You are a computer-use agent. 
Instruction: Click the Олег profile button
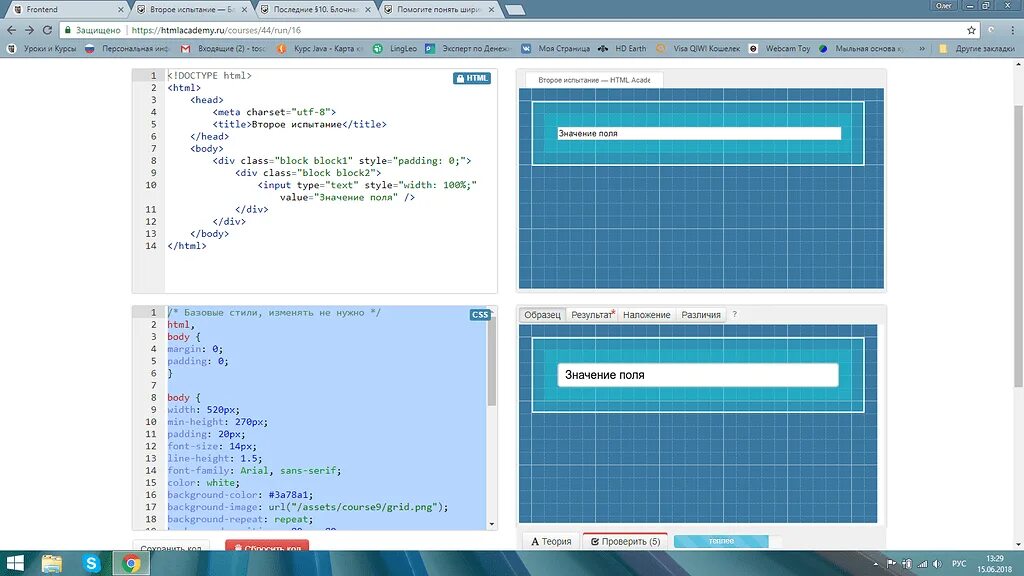click(944, 5)
